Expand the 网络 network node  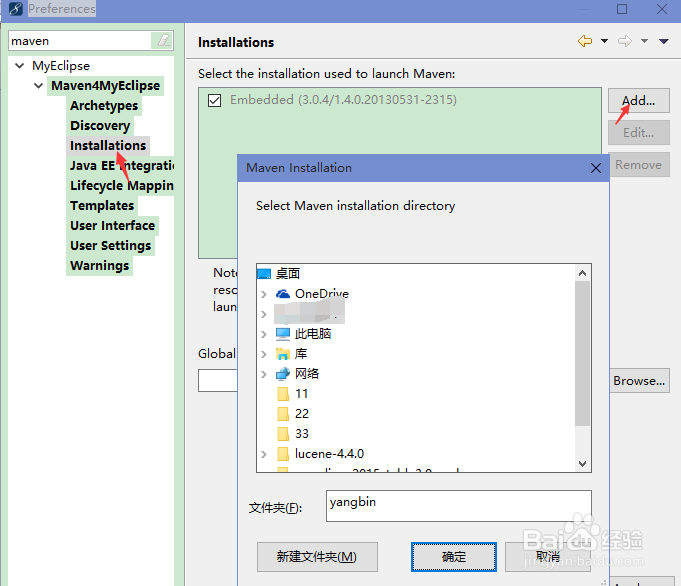pyautogui.click(x=264, y=374)
